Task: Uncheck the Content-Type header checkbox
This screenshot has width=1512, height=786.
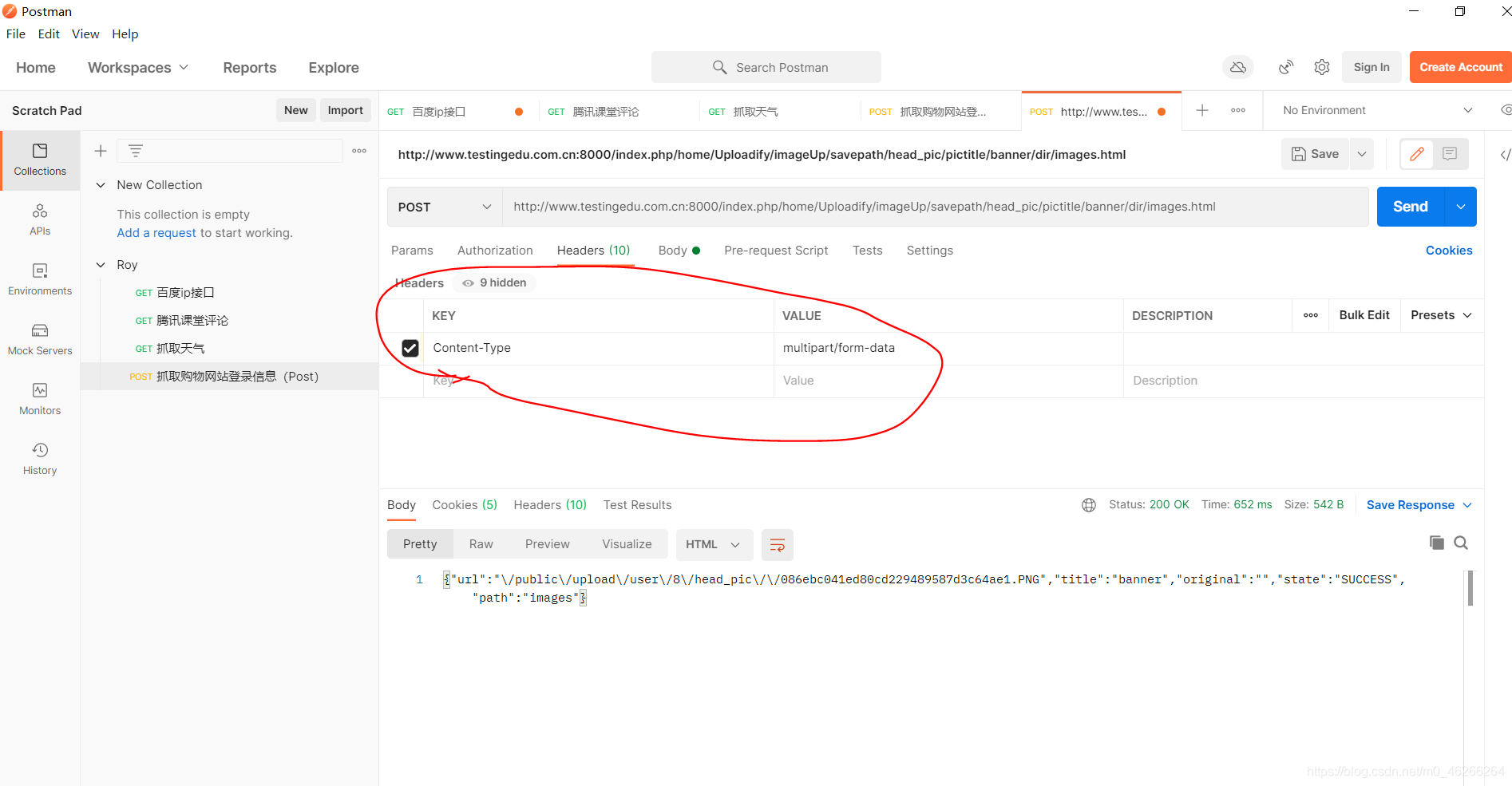Action: pyautogui.click(x=410, y=349)
